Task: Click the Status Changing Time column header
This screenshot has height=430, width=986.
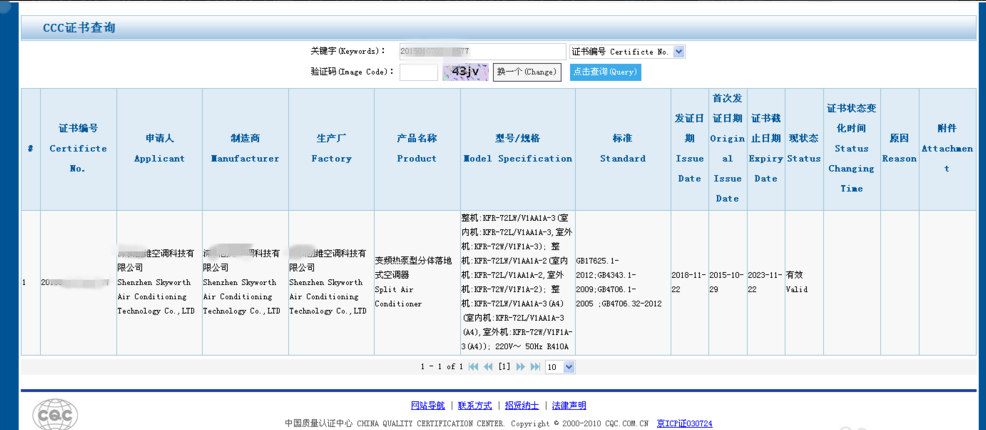Action: 851,149
